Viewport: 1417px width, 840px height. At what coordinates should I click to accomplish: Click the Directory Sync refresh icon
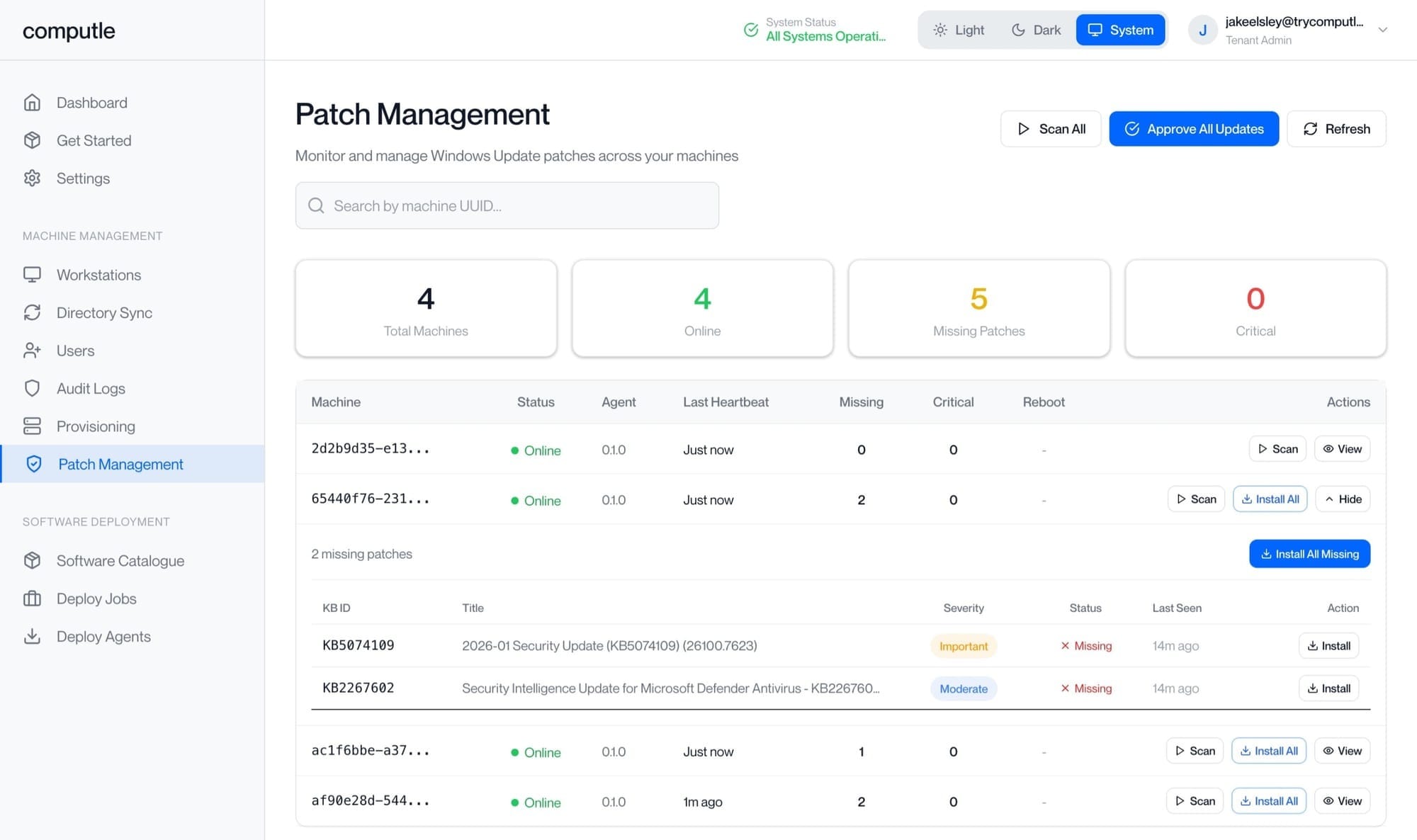coord(32,312)
